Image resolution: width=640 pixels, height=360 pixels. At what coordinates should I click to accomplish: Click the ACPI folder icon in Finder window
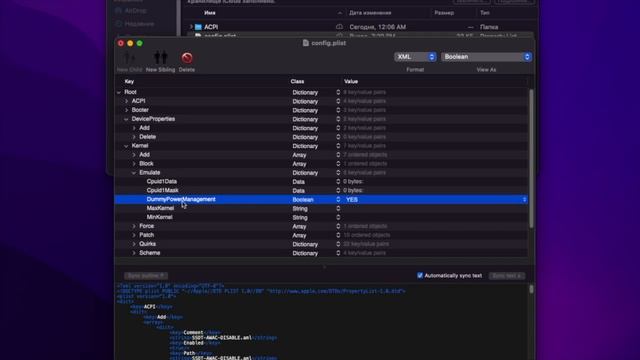coord(198,27)
